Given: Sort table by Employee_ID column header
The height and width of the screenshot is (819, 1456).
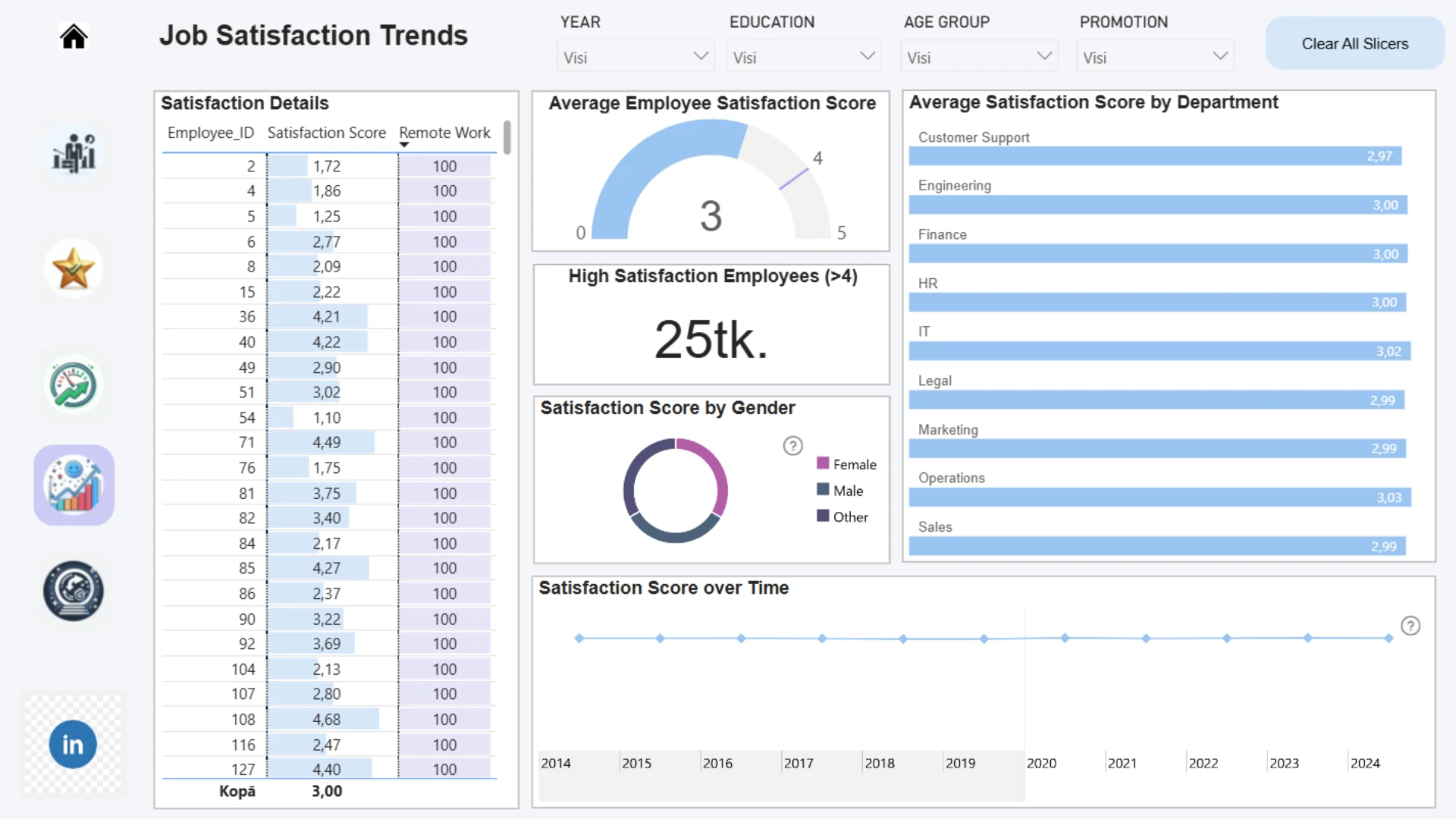Looking at the screenshot, I should point(211,133).
